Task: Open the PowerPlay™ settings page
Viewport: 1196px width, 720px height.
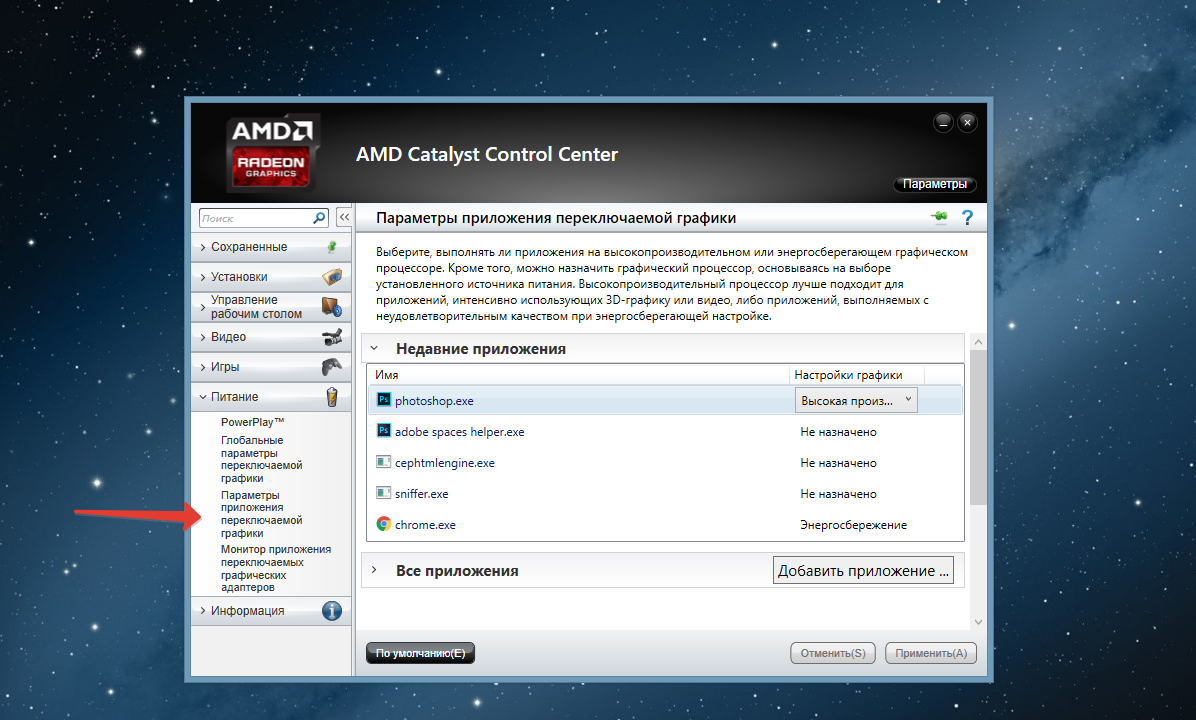Action: click(x=253, y=422)
